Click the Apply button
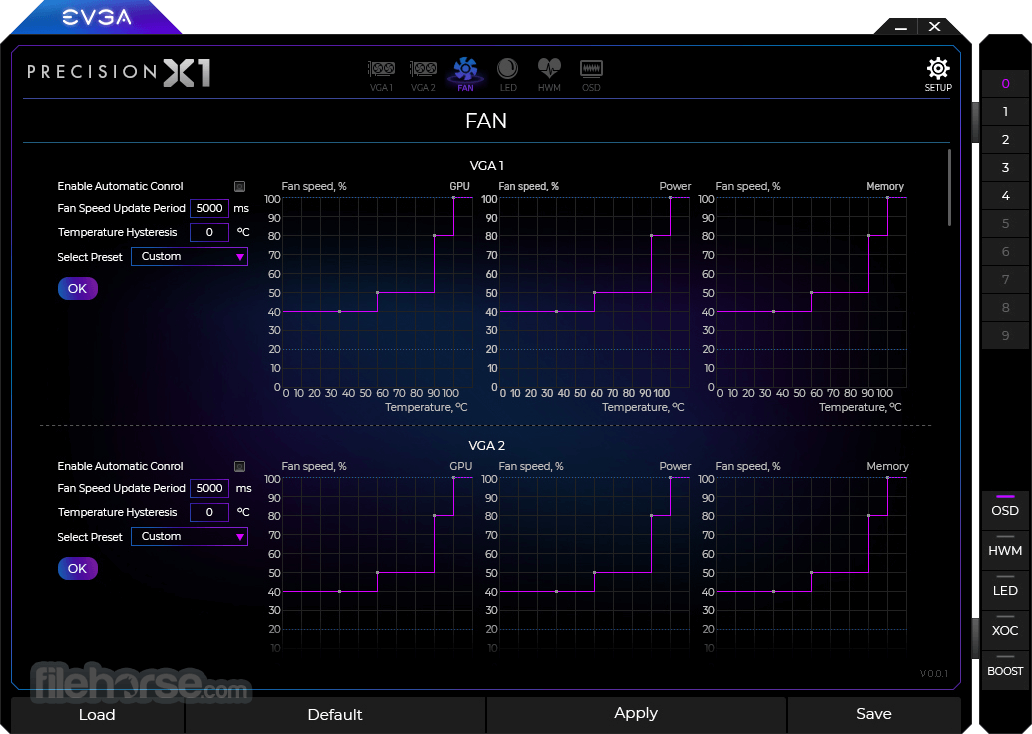 pos(636,714)
